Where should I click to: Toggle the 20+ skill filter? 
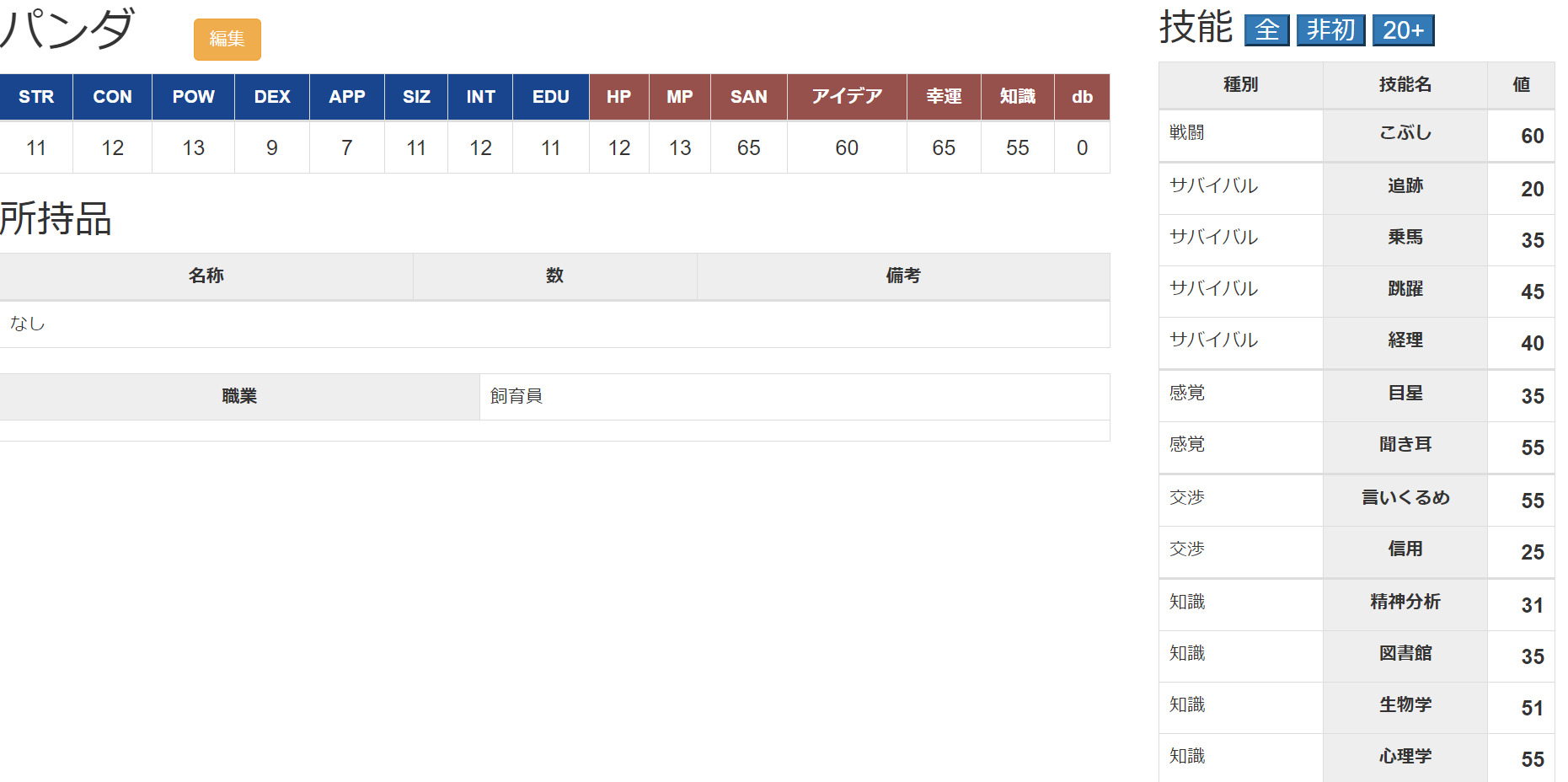pos(1403,30)
